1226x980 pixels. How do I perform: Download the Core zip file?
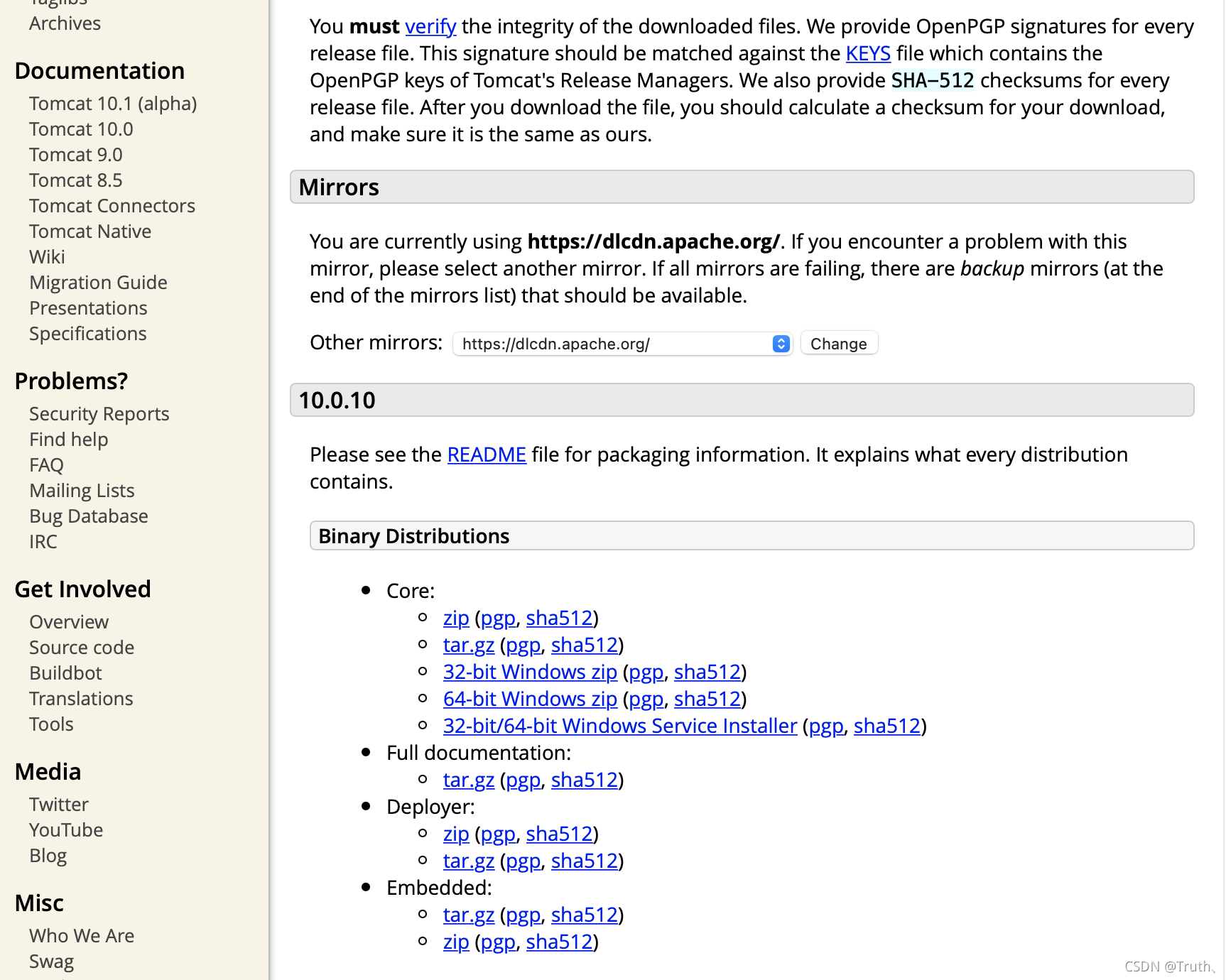coord(456,618)
